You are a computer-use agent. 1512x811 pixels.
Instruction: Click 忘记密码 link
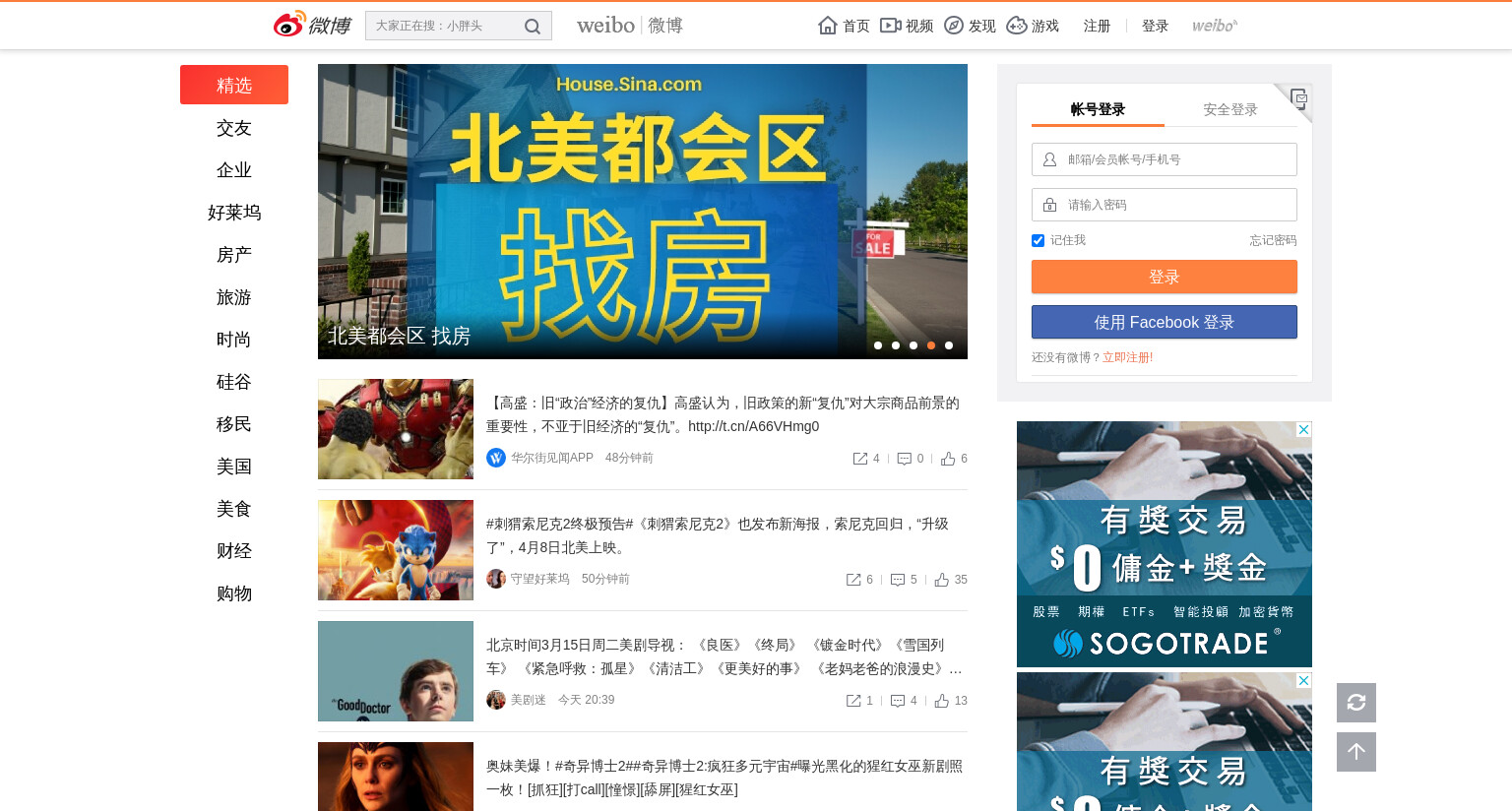[1273, 240]
